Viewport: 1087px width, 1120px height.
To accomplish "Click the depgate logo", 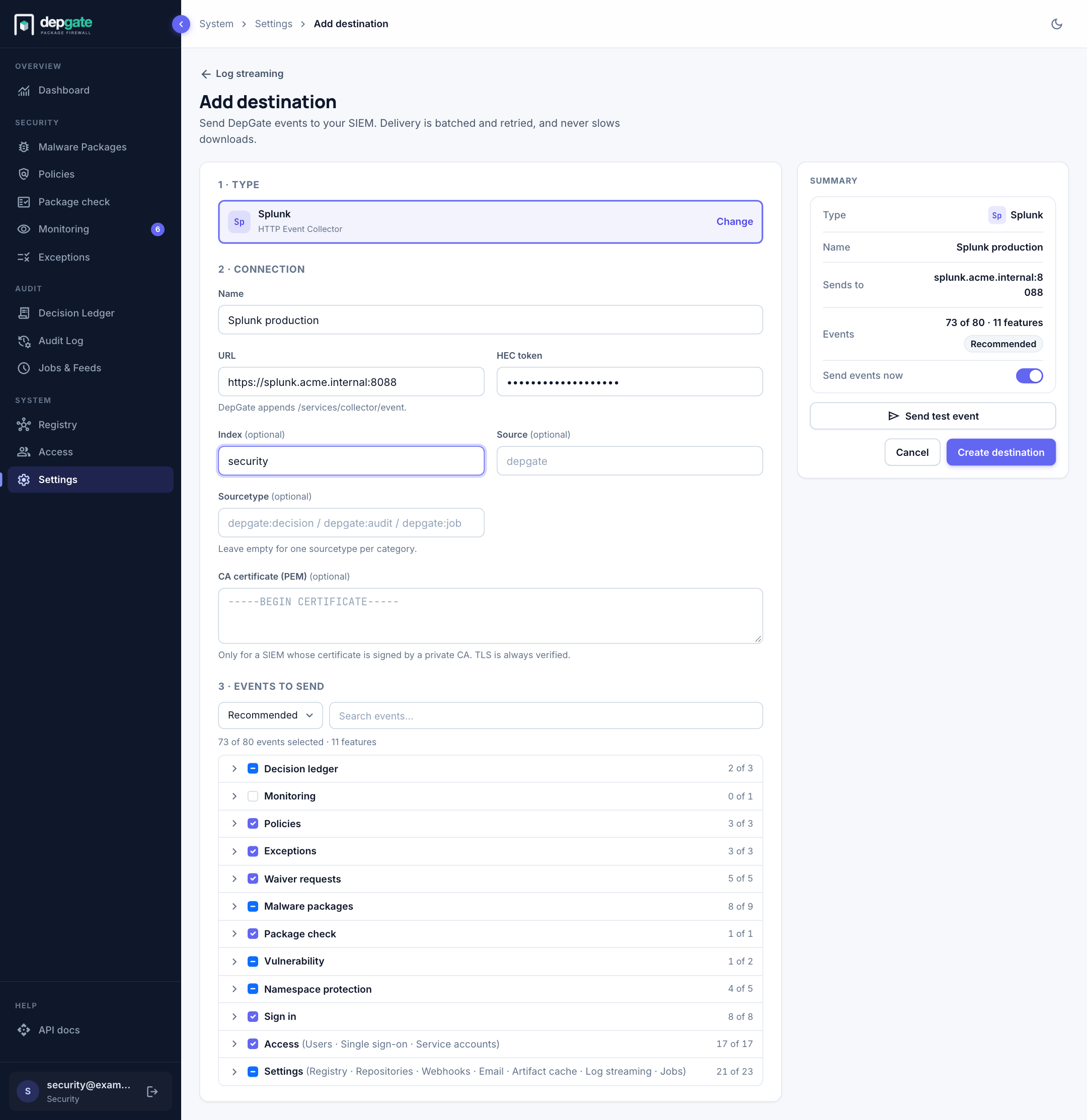I will click(x=53, y=24).
